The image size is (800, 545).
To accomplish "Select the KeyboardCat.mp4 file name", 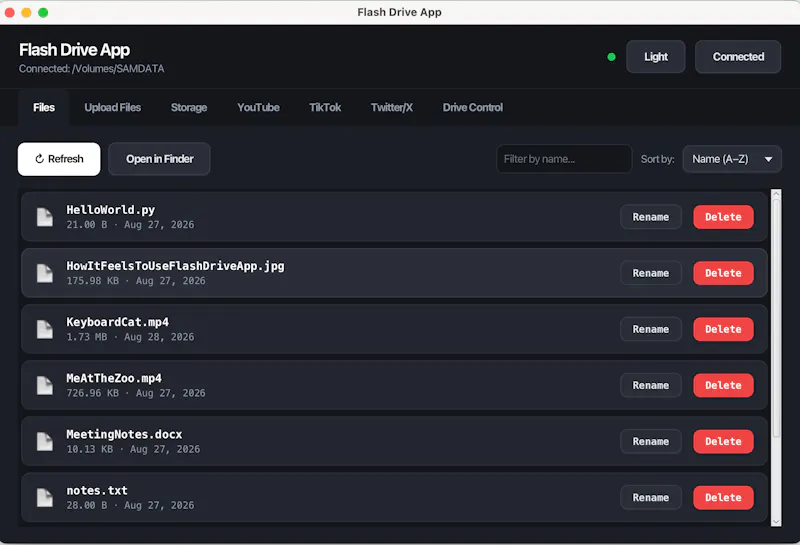I will (x=117, y=322).
